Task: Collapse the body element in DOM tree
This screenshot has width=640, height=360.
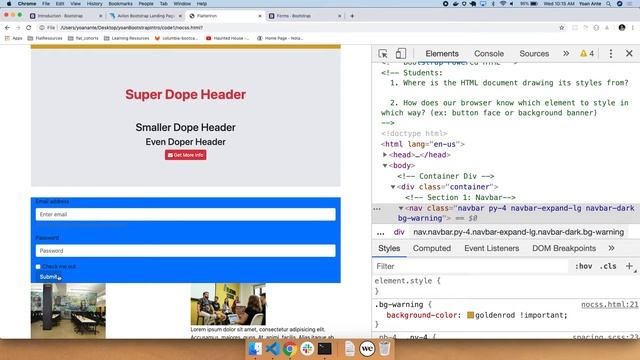Action: [384, 165]
